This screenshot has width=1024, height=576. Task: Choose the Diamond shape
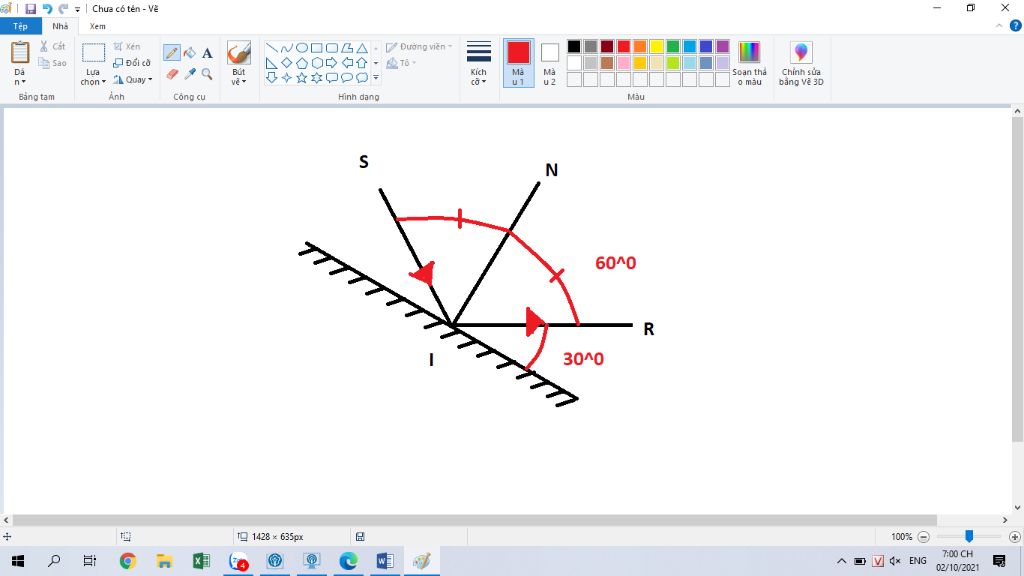click(x=287, y=63)
